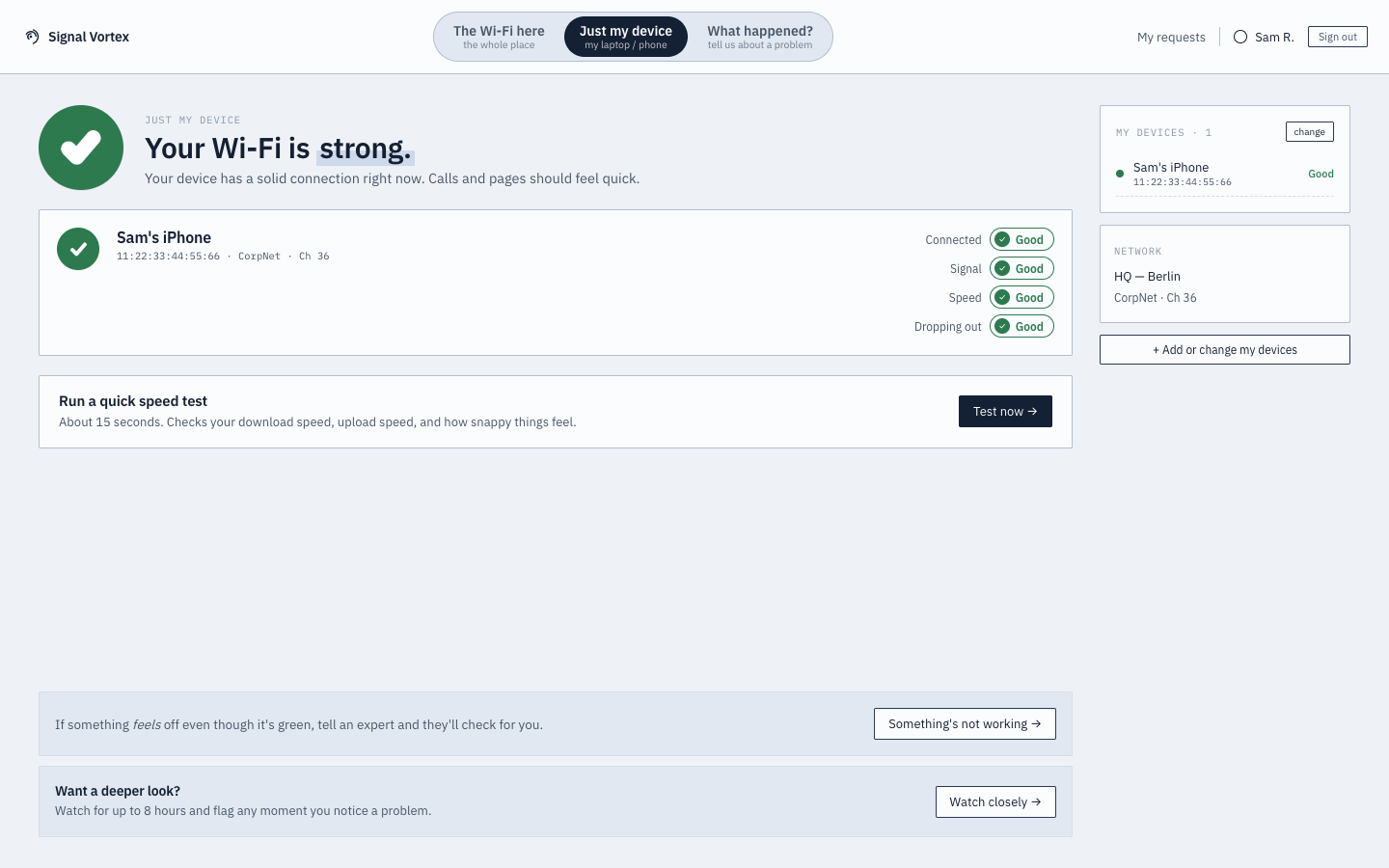Click the Speed Good status badge
This screenshot has height=868, width=1389.
(1021, 297)
